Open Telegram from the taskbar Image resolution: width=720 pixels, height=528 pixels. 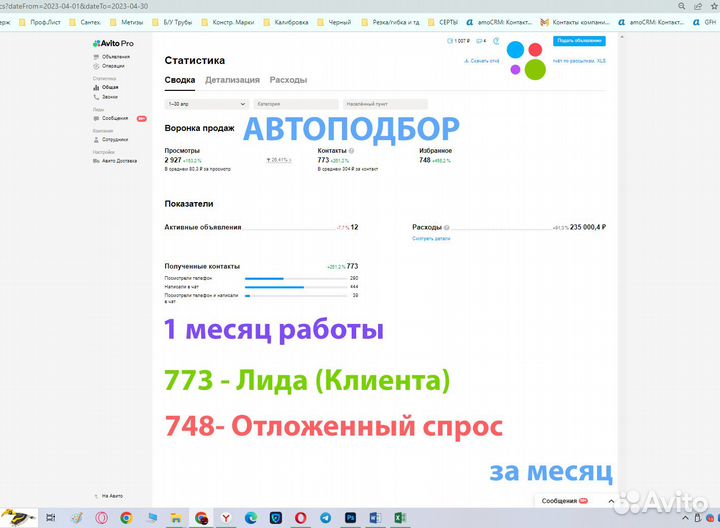point(326,518)
